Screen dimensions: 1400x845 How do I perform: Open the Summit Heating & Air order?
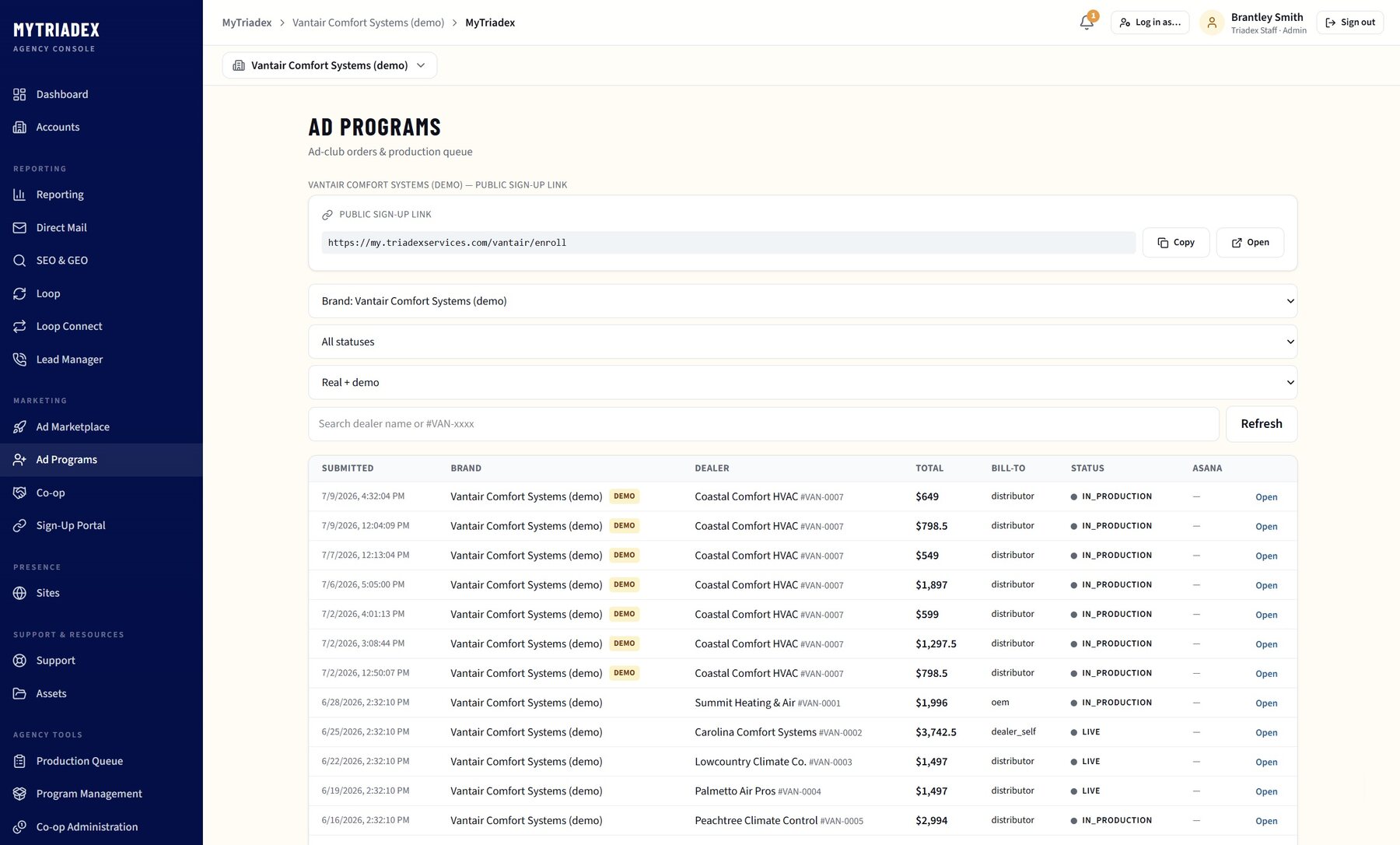[x=1266, y=703]
